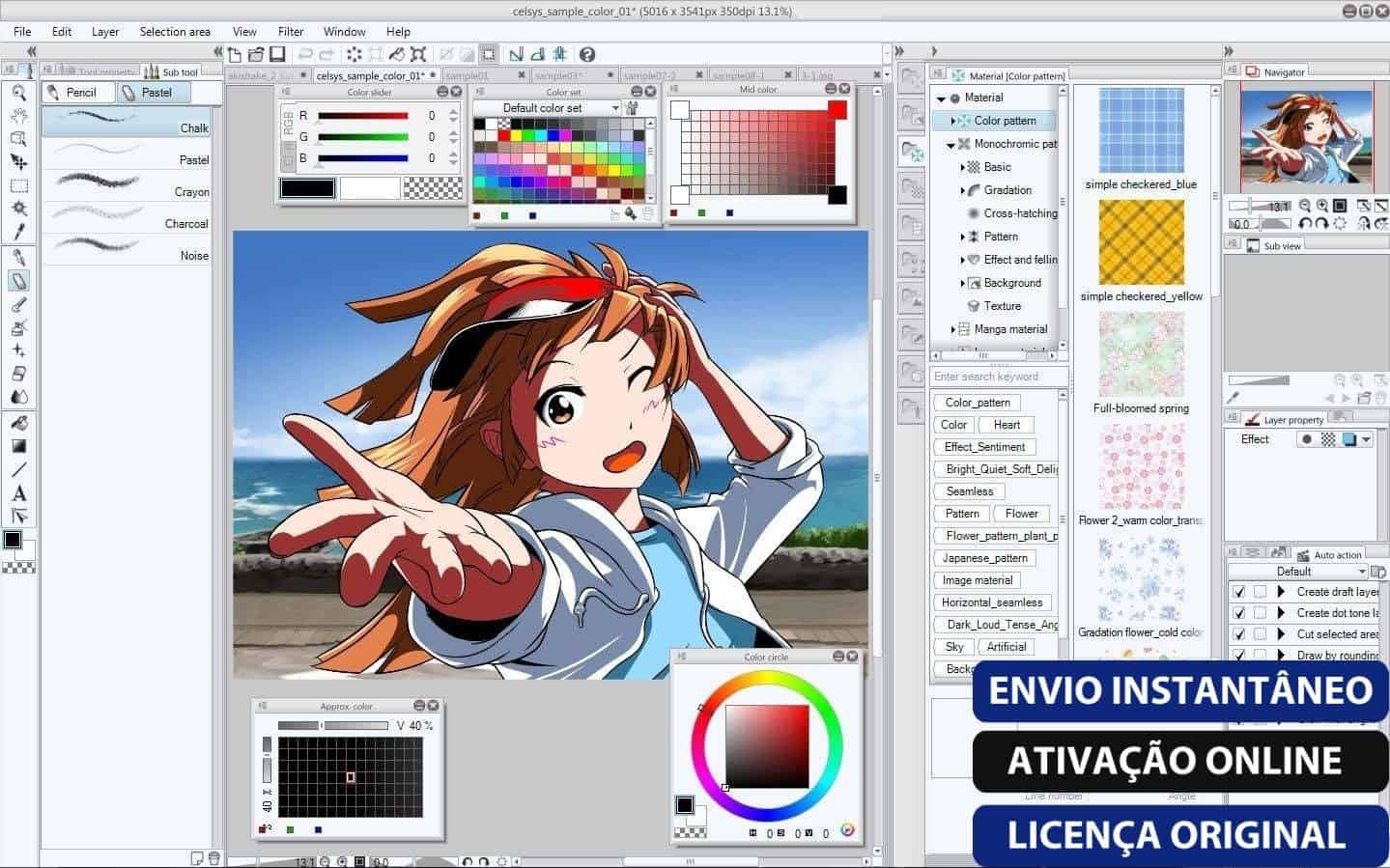Open the Default color set dropdown
The image size is (1390, 868).
click(x=547, y=108)
